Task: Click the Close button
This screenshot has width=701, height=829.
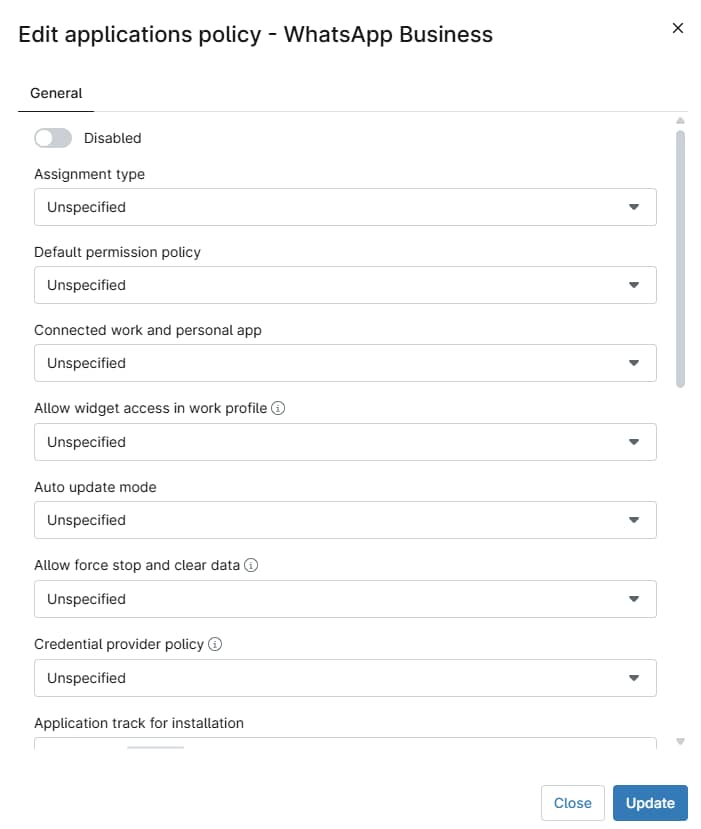Action: [573, 803]
